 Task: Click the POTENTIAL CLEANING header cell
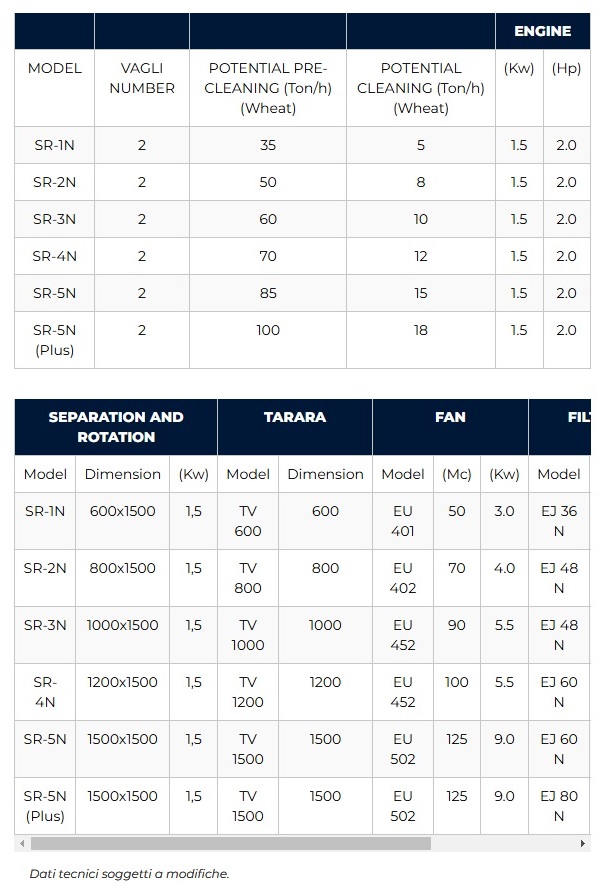point(421,88)
